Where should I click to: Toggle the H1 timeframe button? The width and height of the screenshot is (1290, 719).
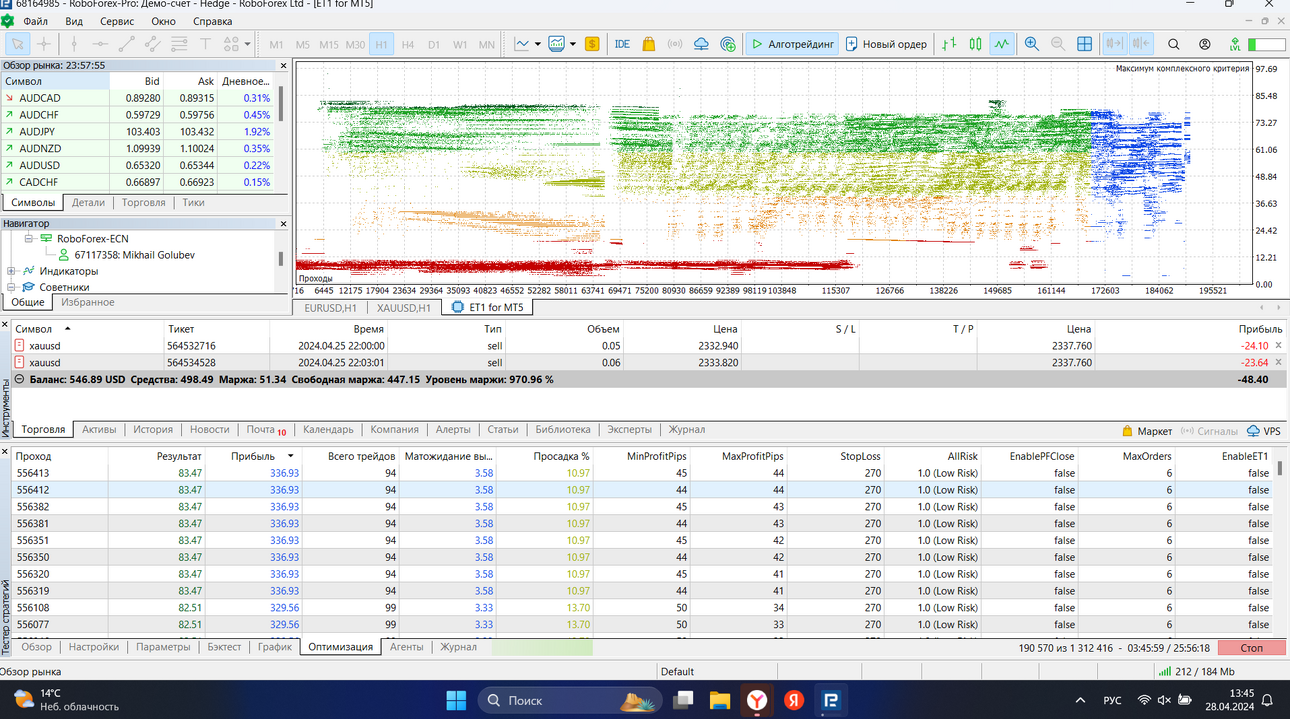381,44
